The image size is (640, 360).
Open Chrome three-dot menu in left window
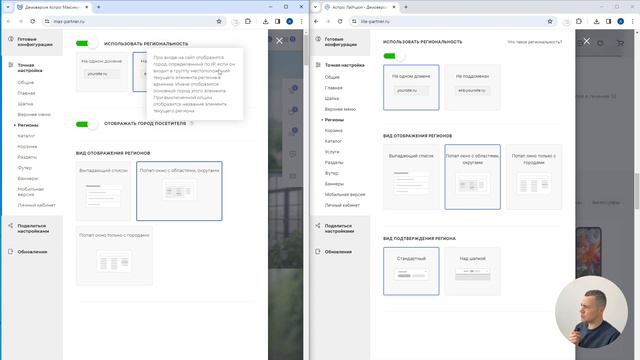point(301,21)
